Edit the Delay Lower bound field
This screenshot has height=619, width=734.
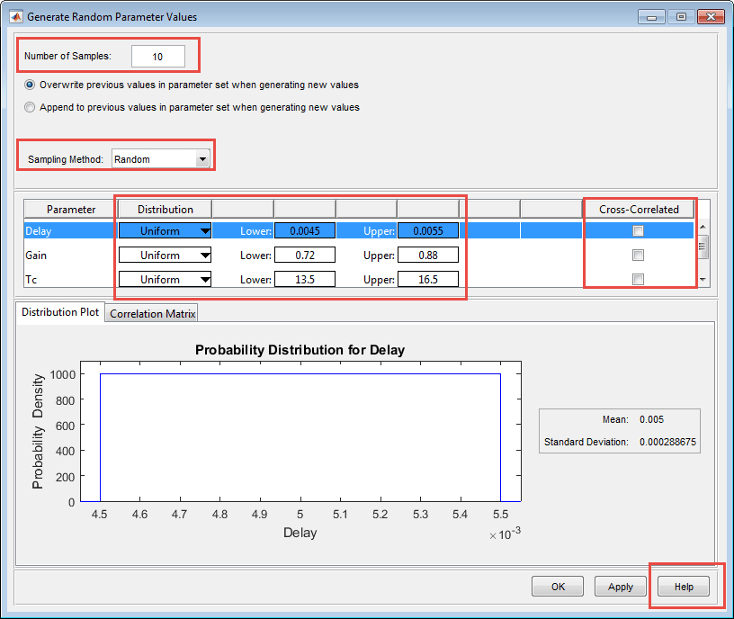pyautogui.click(x=305, y=231)
